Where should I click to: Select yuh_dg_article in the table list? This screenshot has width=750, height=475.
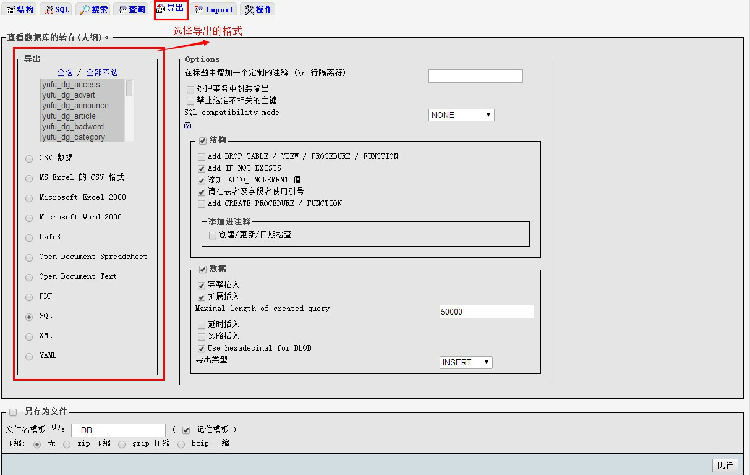(x=69, y=116)
